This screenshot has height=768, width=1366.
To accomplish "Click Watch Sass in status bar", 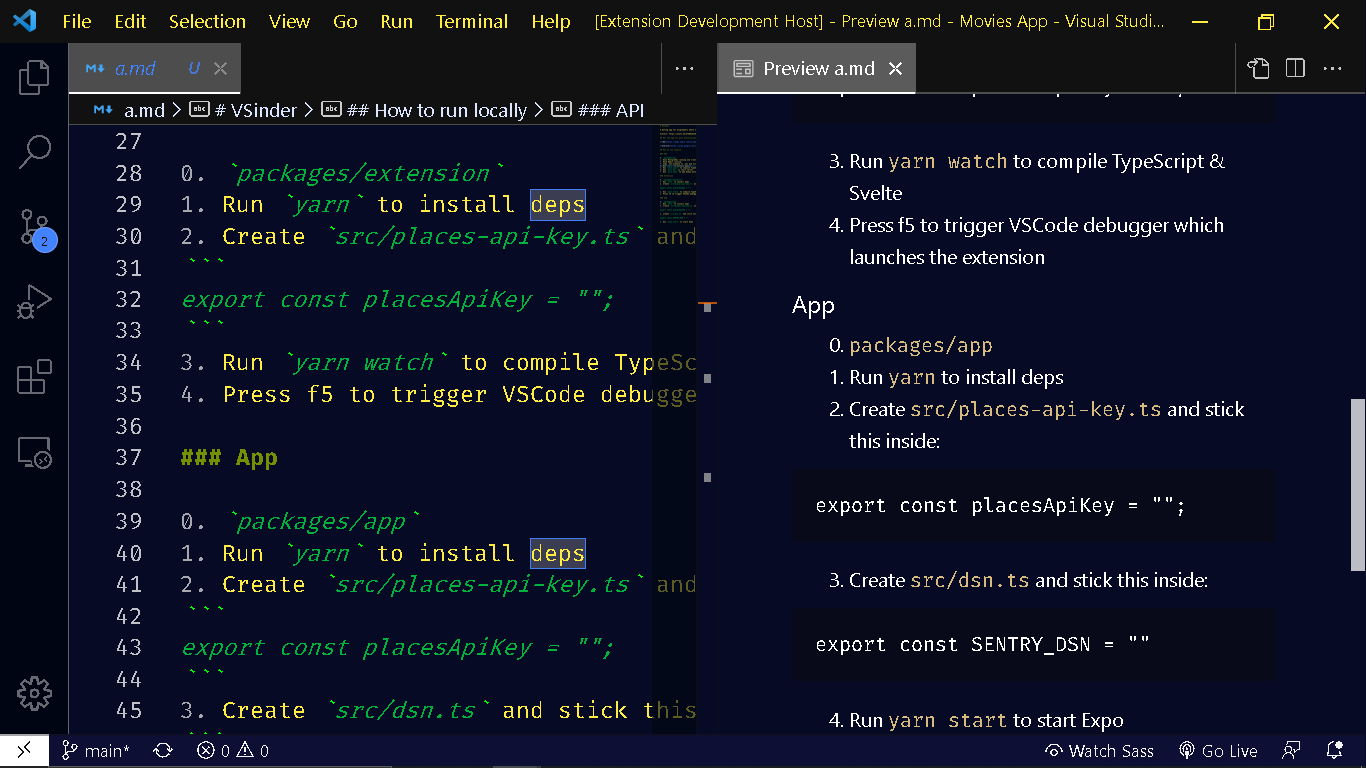I will coord(1099,751).
